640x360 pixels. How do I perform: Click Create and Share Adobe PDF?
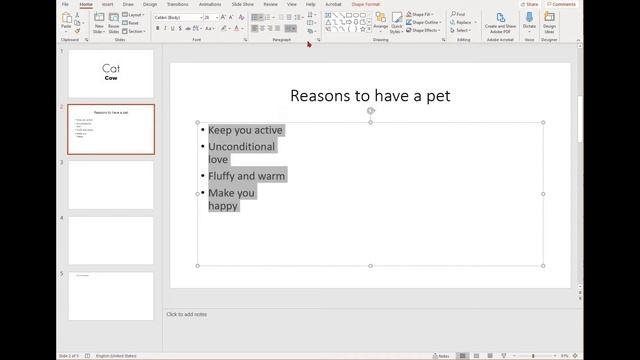[x=500, y=23]
